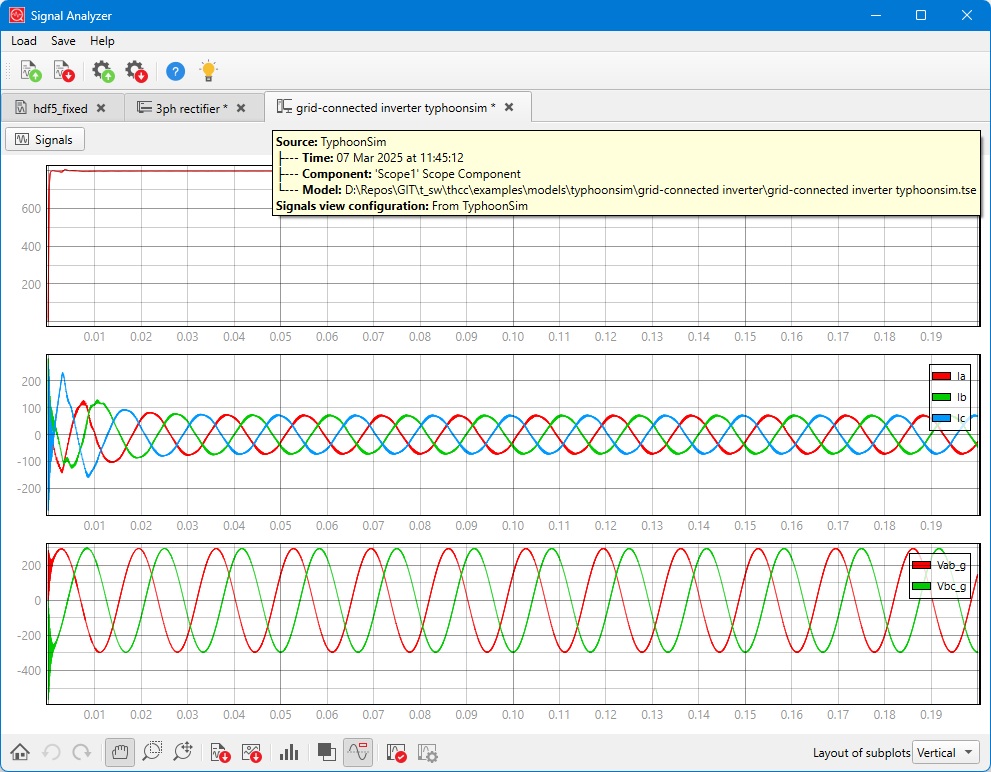The width and height of the screenshot is (991, 772).
Task: Open the Layout of subplots dropdown
Action: coord(946,752)
